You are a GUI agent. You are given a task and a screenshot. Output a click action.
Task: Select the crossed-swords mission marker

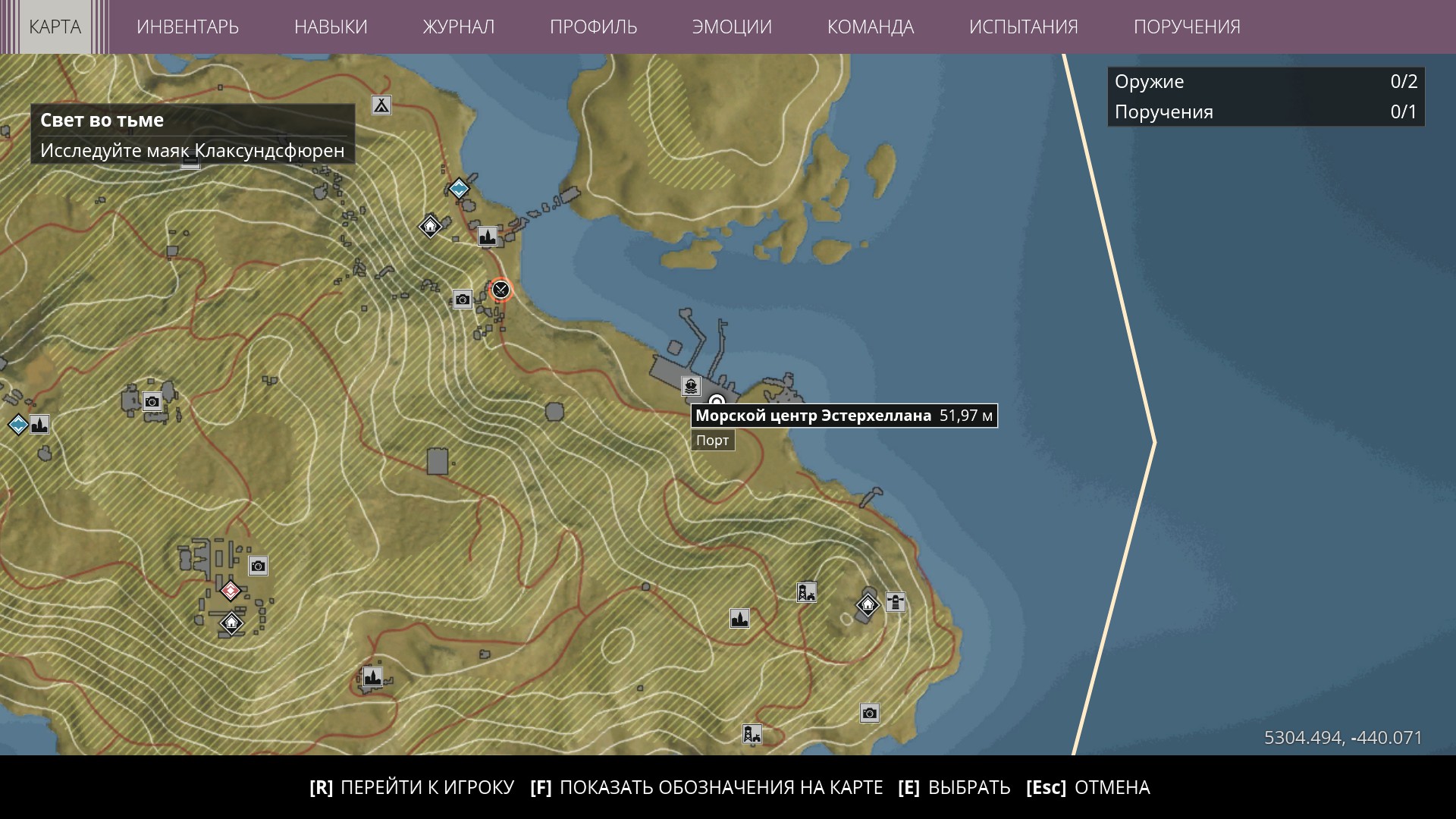500,289
